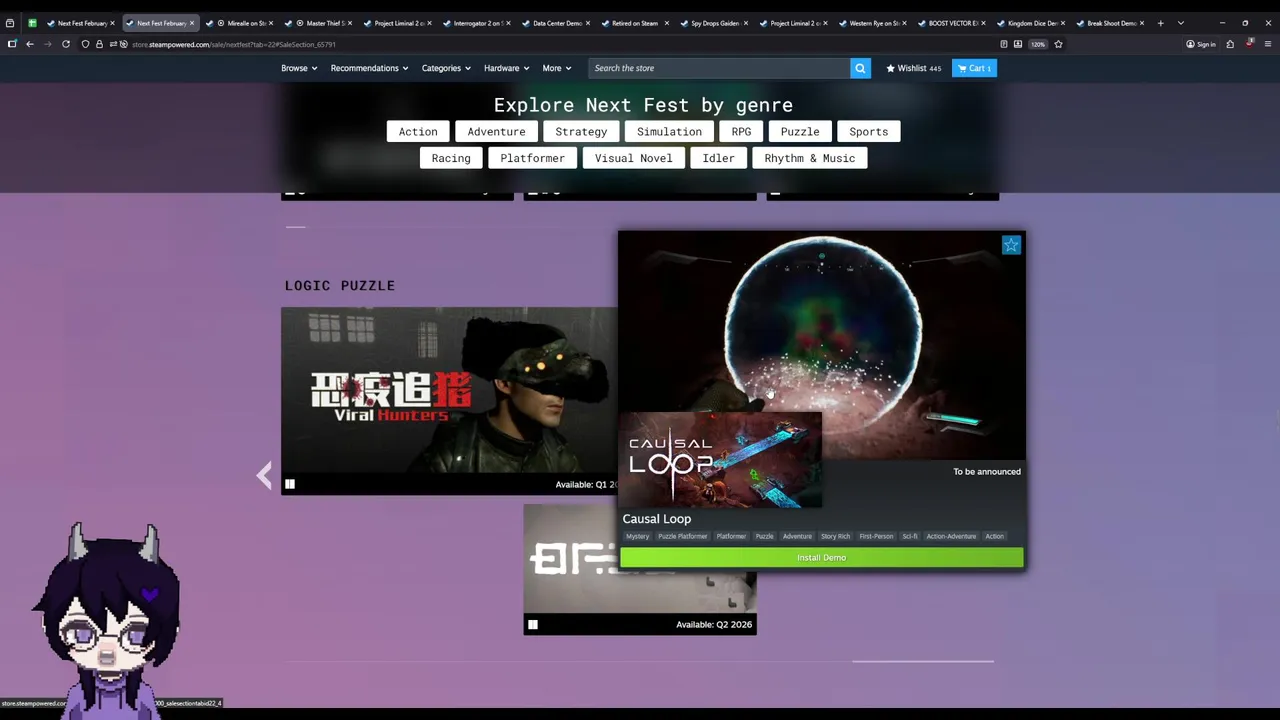Open the Viral Hunters game thumbnail
The width and height of the screenshot is (1280, 720).
click(x=449, y=390)
